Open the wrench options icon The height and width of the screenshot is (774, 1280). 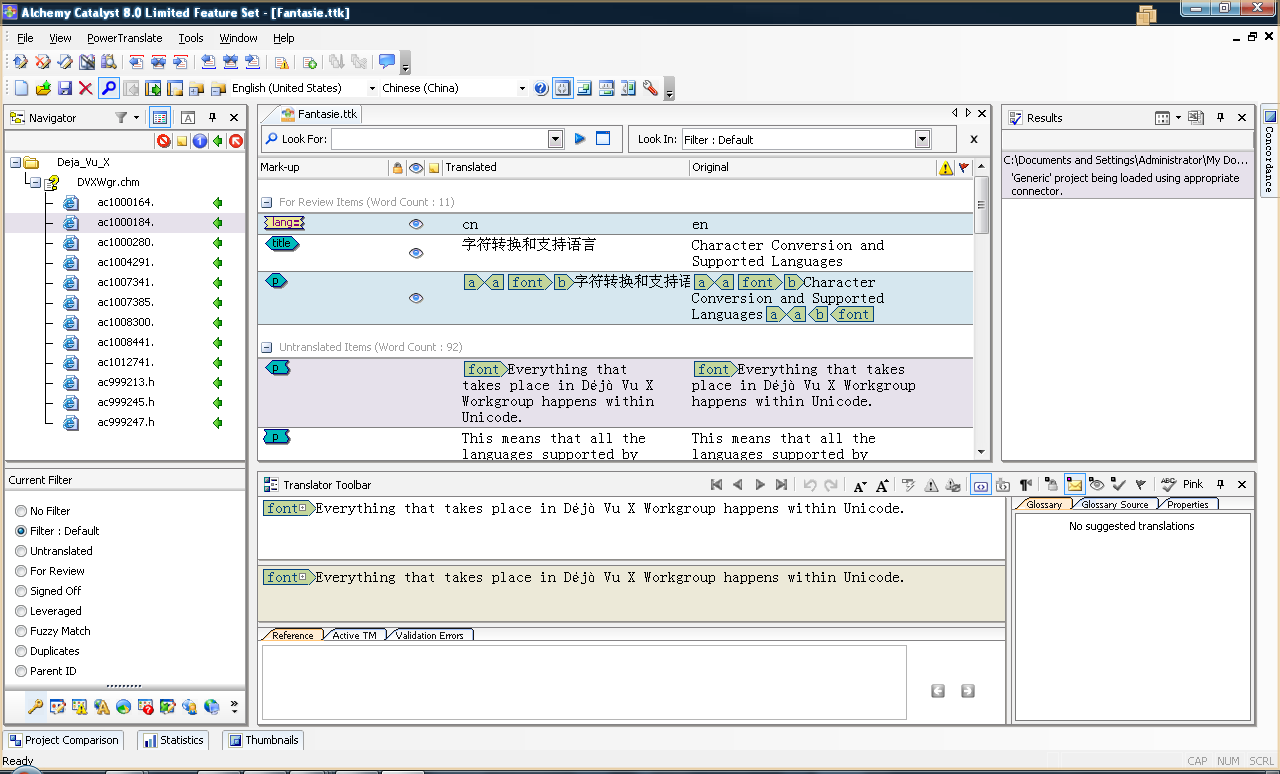[x=650, y=88]
